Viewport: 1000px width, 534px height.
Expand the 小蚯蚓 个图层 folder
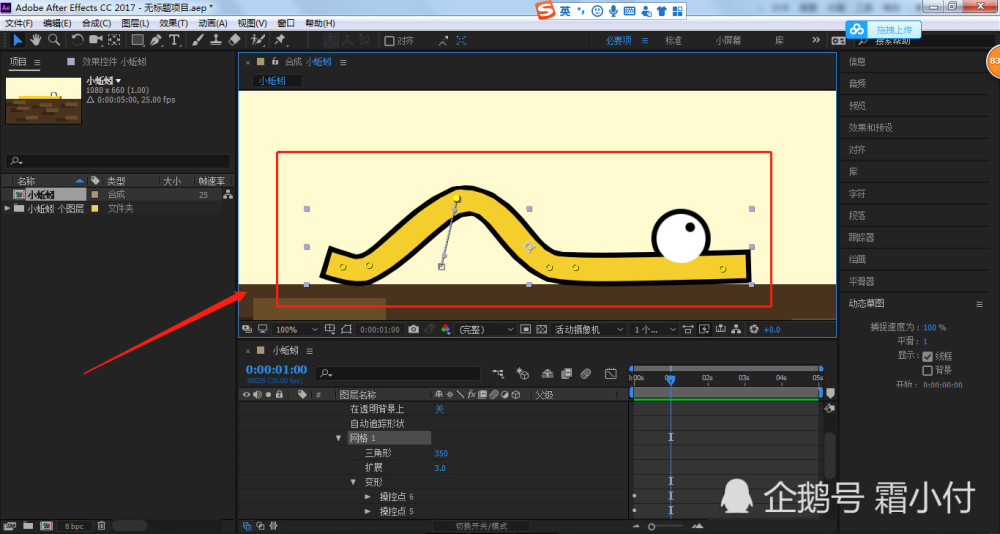(x=8, y=209)
